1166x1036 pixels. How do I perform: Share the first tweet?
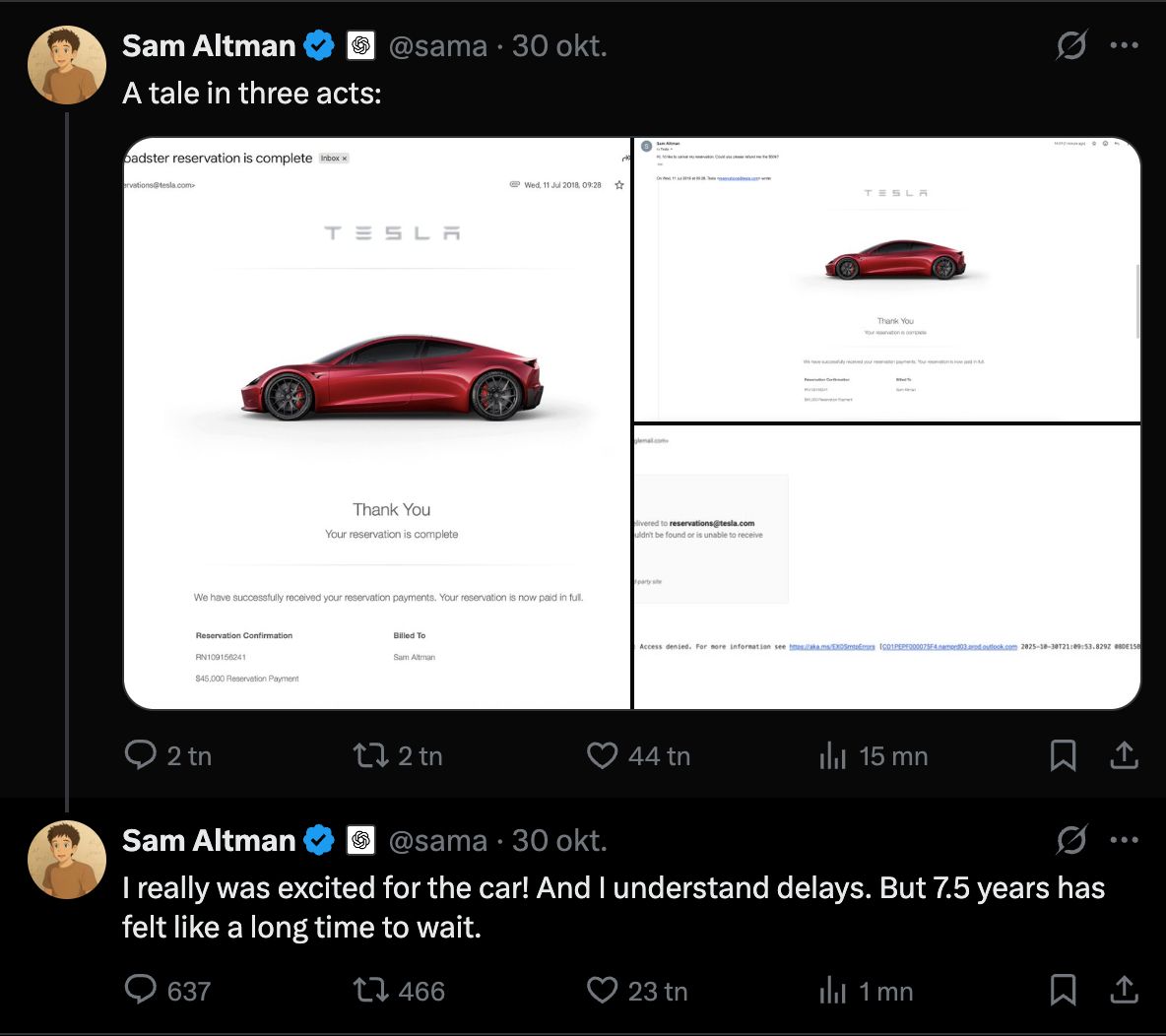pyautogui.click(x=1124, y=755)
